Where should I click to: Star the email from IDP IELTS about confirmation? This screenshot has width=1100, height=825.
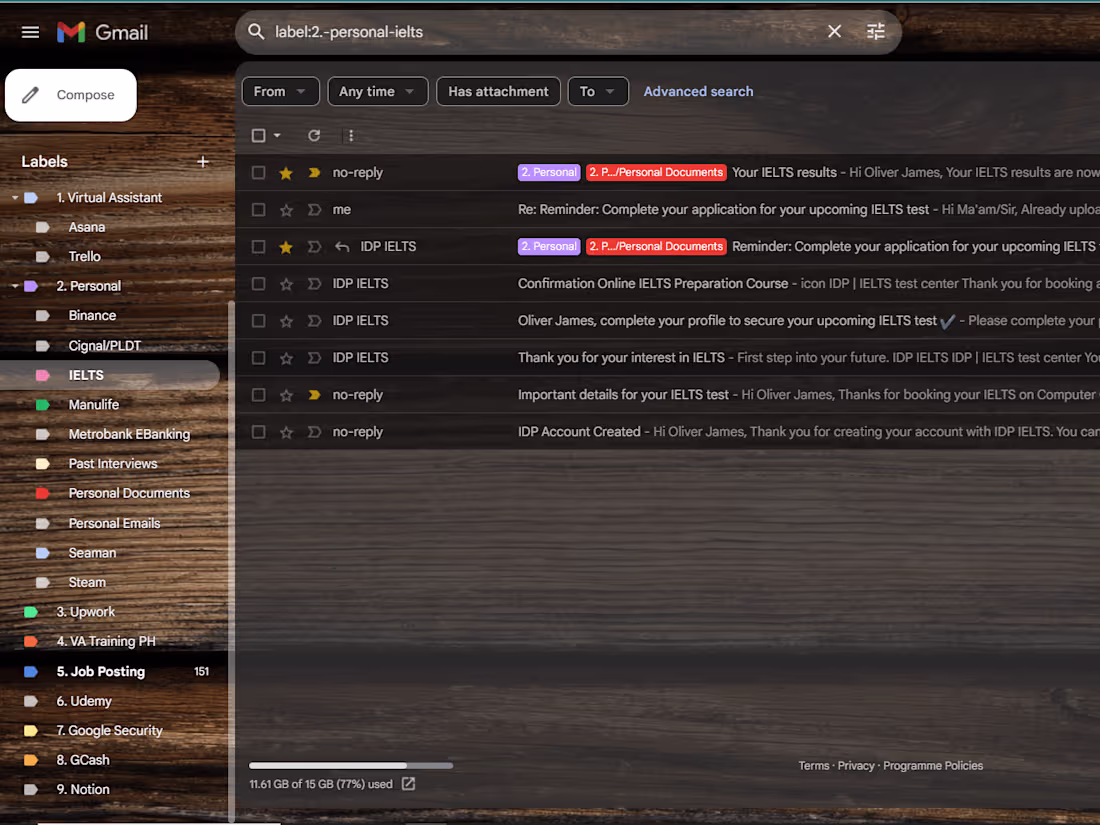286,283
